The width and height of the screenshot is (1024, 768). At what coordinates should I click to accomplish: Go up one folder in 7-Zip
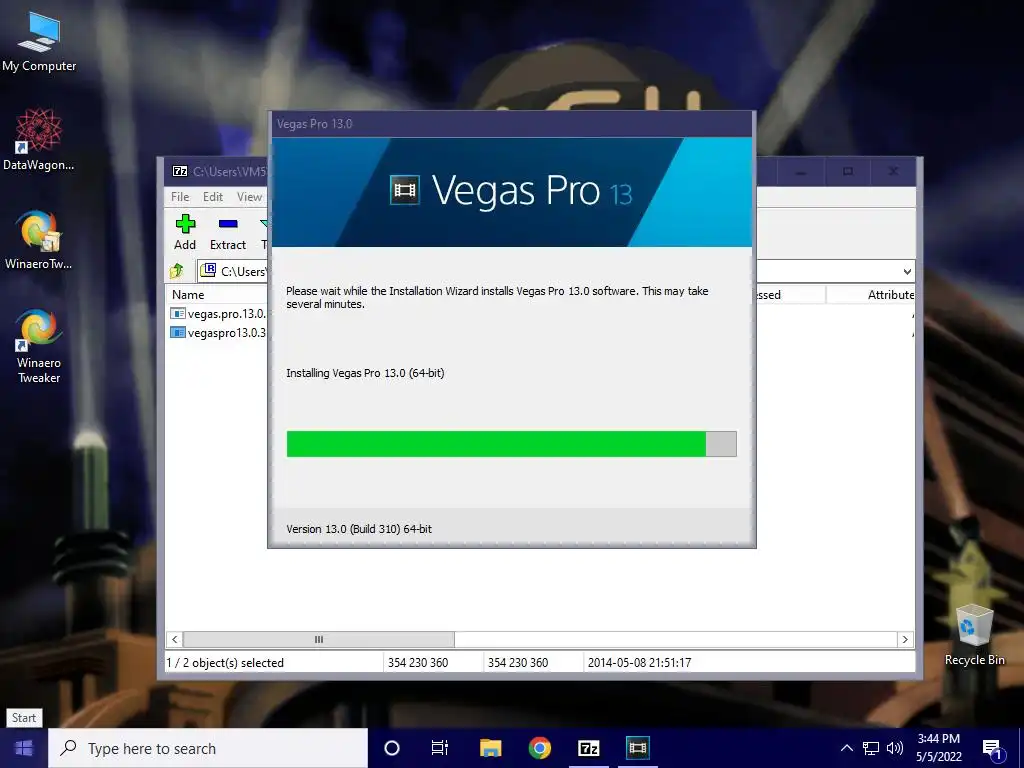point(176,270)
